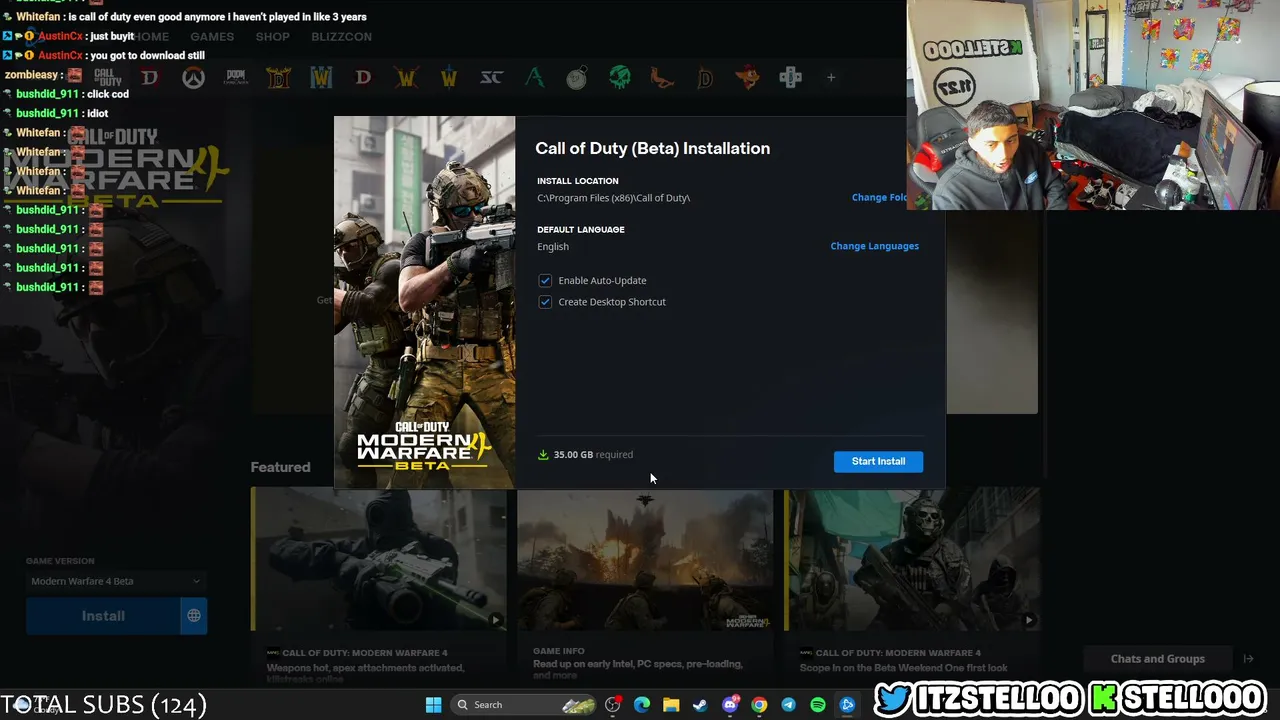Open Steam from the taskbar
Screen dimensions: 1280x720
point(700,705)
